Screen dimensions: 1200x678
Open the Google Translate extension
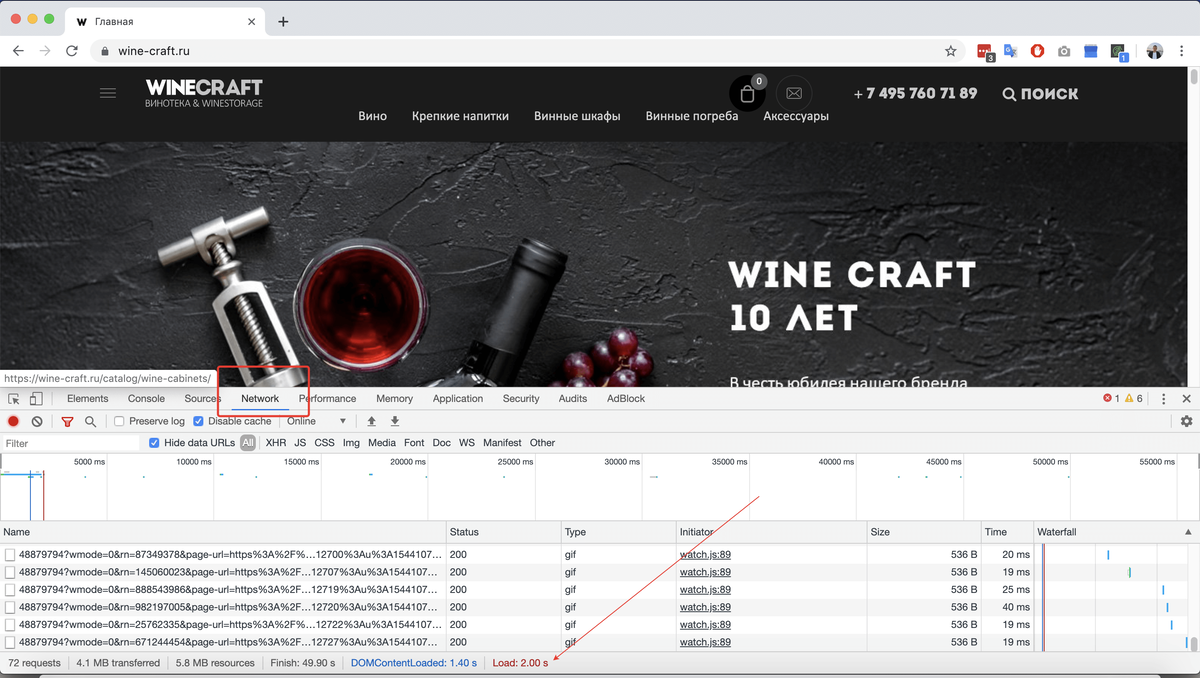[1010, 51]
